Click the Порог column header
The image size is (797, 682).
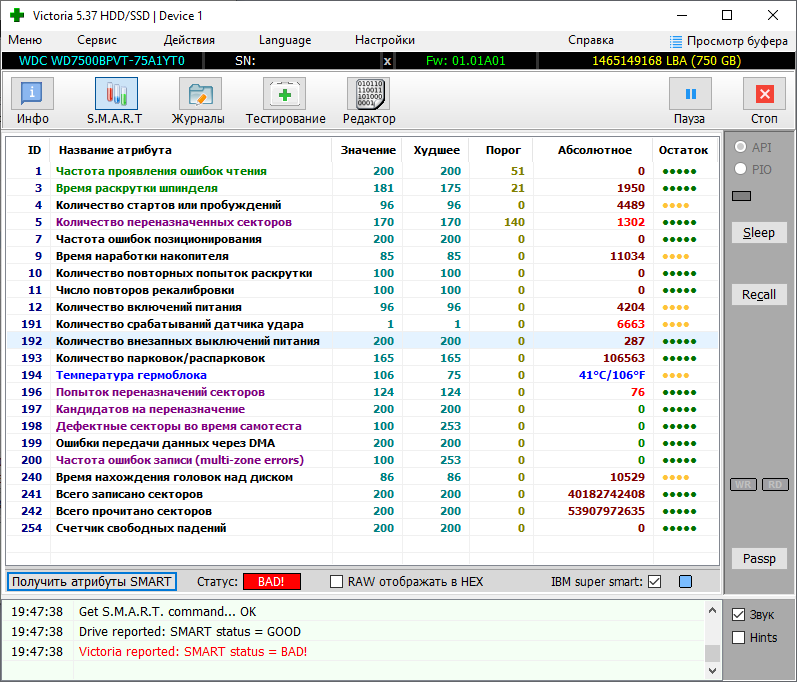[x=503, y=150]
